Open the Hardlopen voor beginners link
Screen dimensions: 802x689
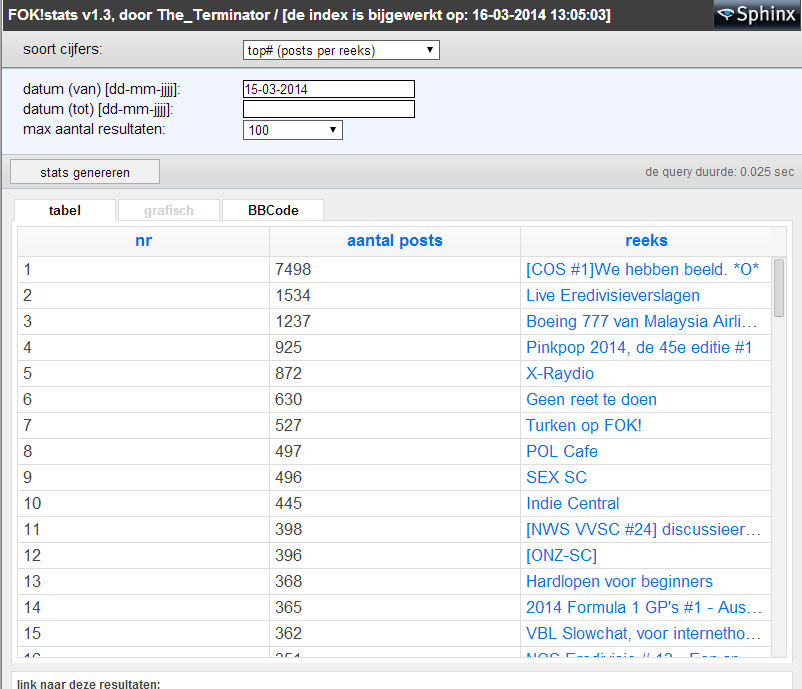pos(619,581)
